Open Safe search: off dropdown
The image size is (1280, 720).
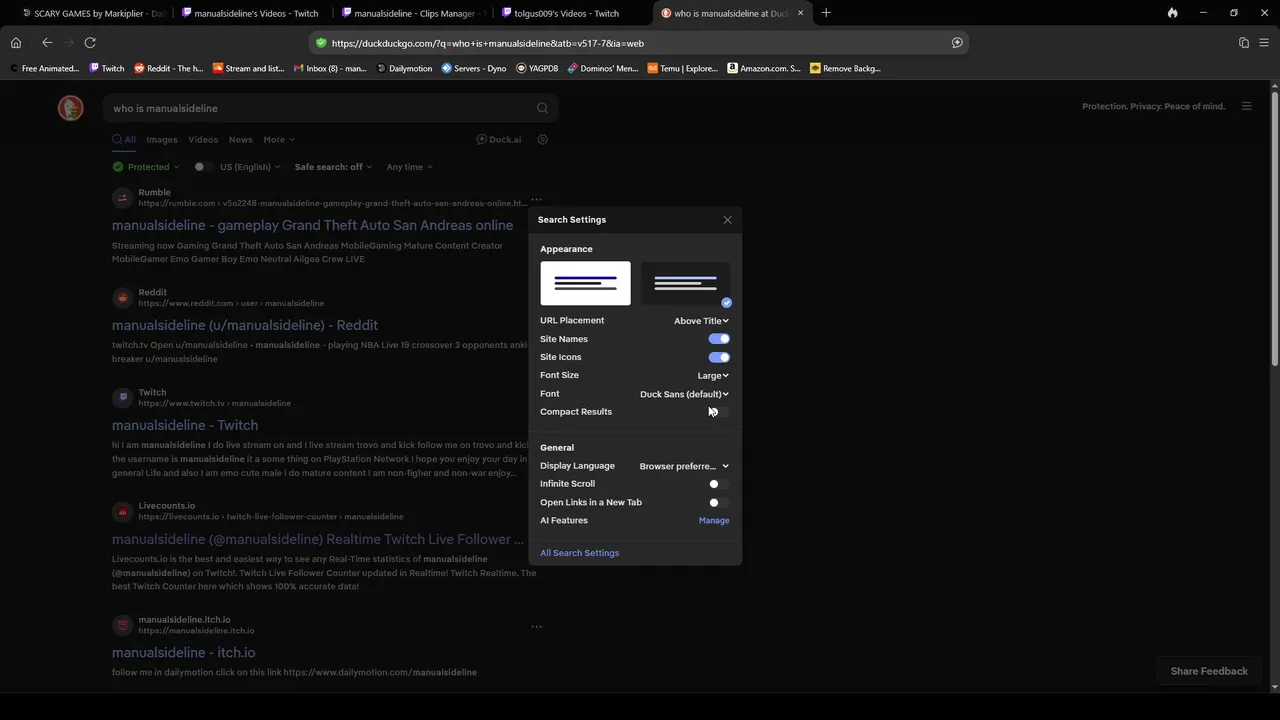coord(333,167)
